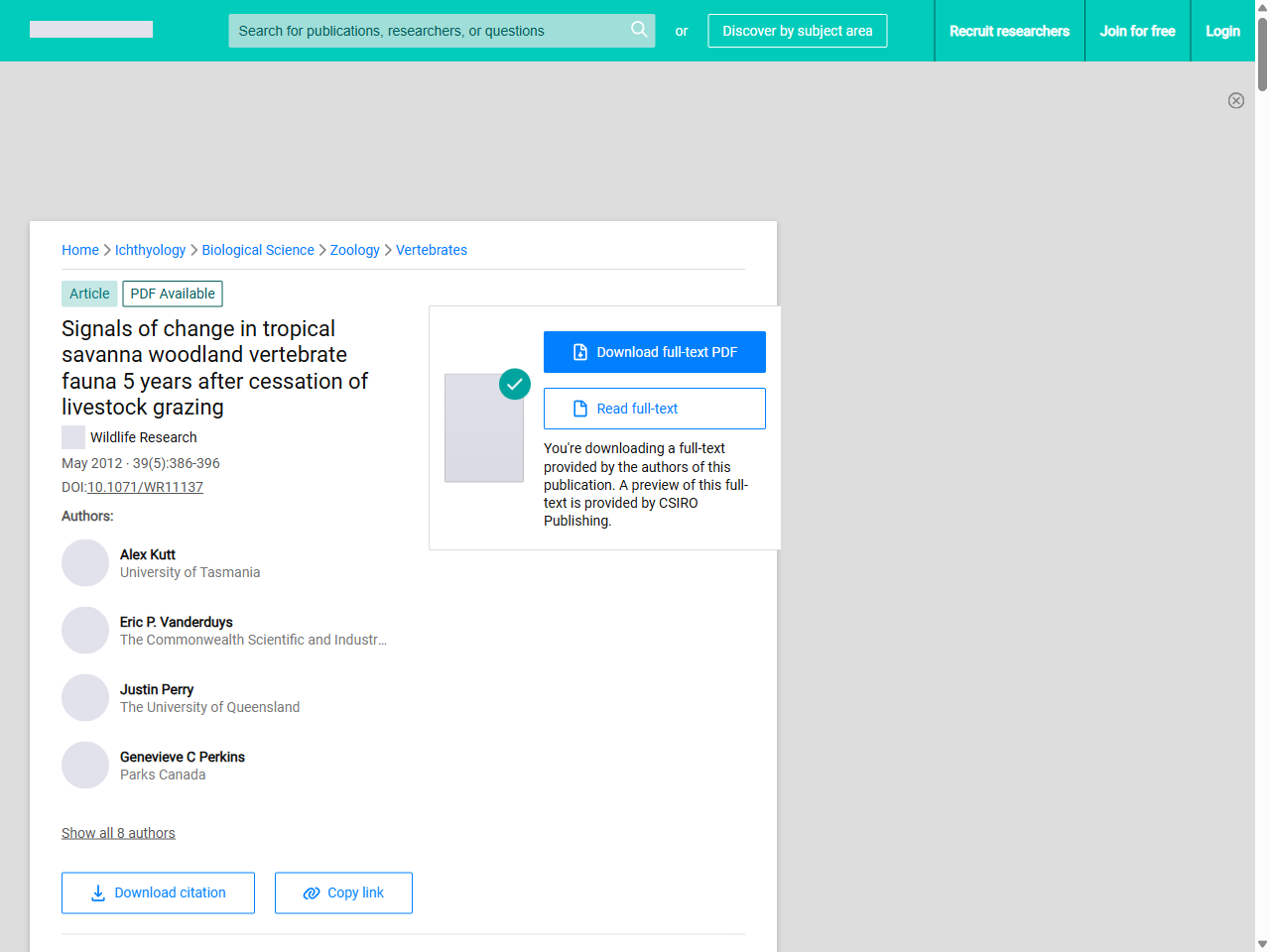Click the Wildlife Research journal logo
Screen dimensions: 1270x952
(x=73, y=437)
